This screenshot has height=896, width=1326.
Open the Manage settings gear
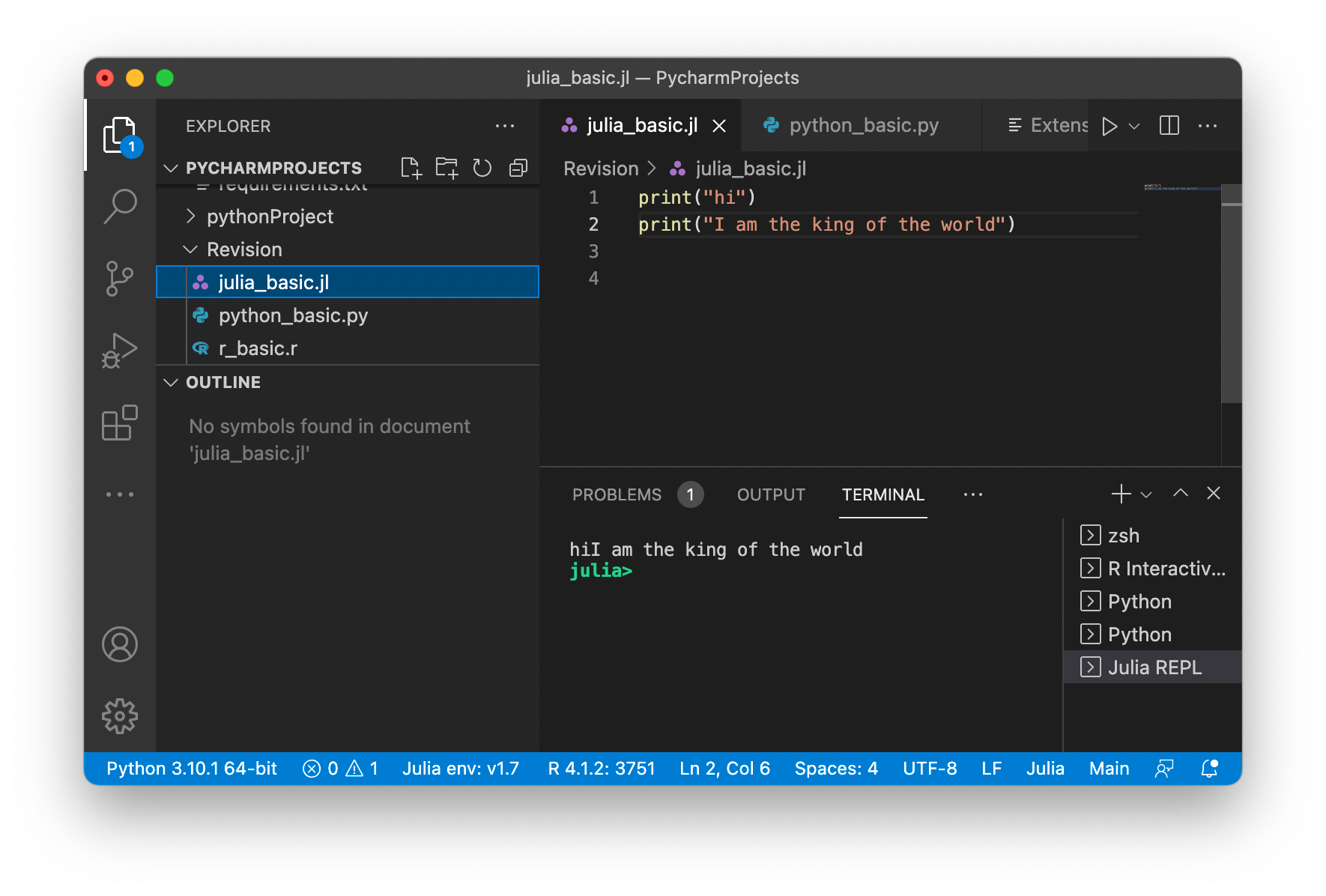[x=120, y=716]
